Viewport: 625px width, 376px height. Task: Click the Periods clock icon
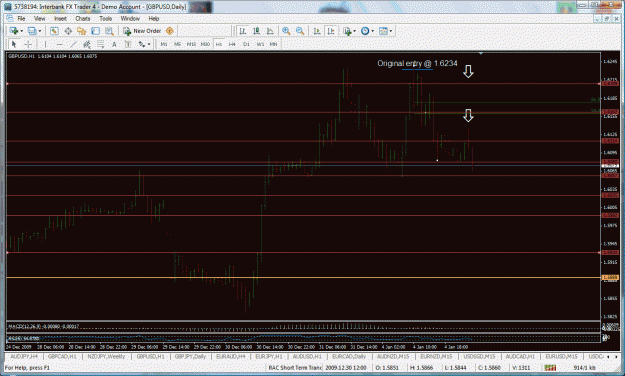365,31
